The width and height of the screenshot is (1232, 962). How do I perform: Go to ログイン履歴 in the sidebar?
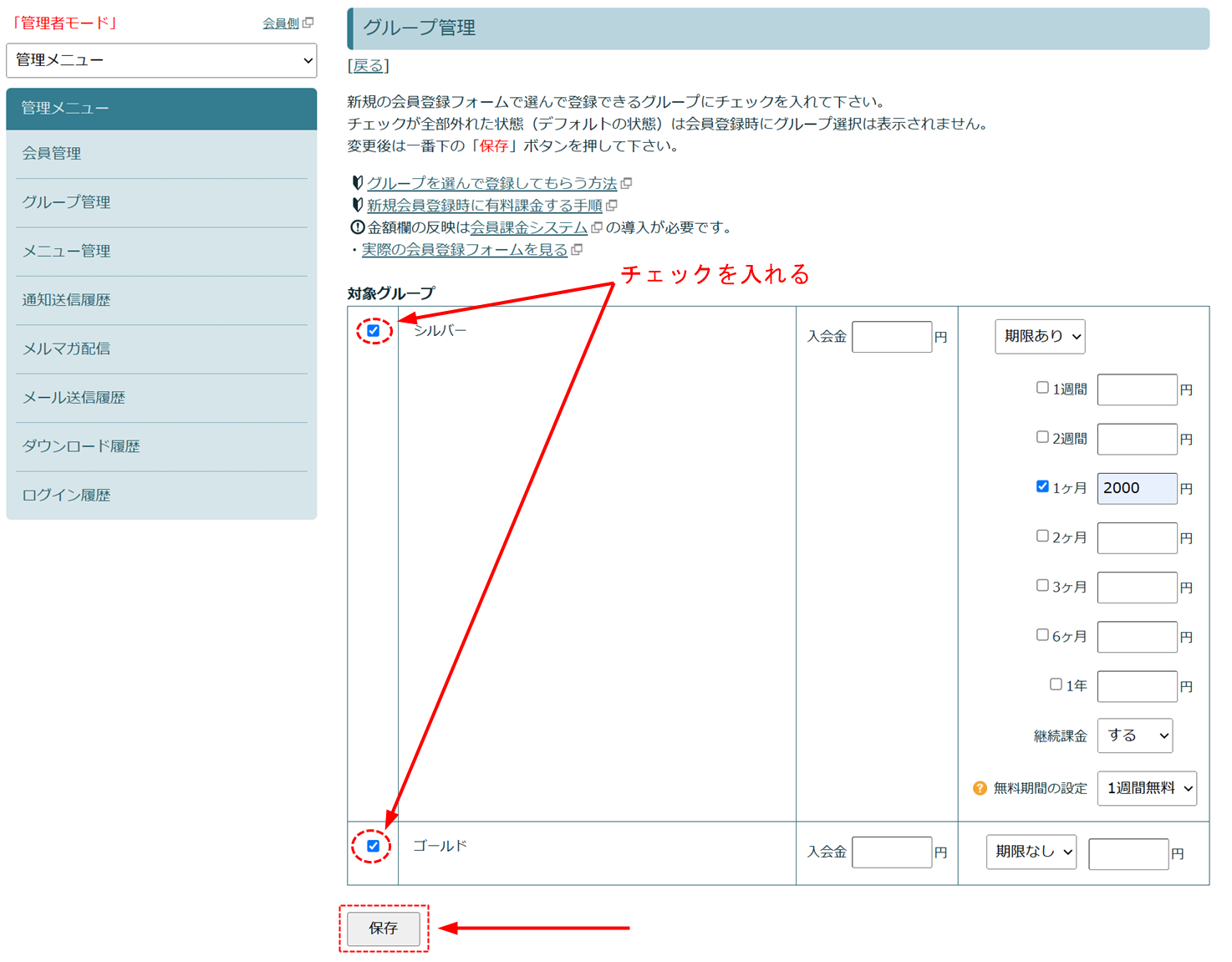(66, 495)
